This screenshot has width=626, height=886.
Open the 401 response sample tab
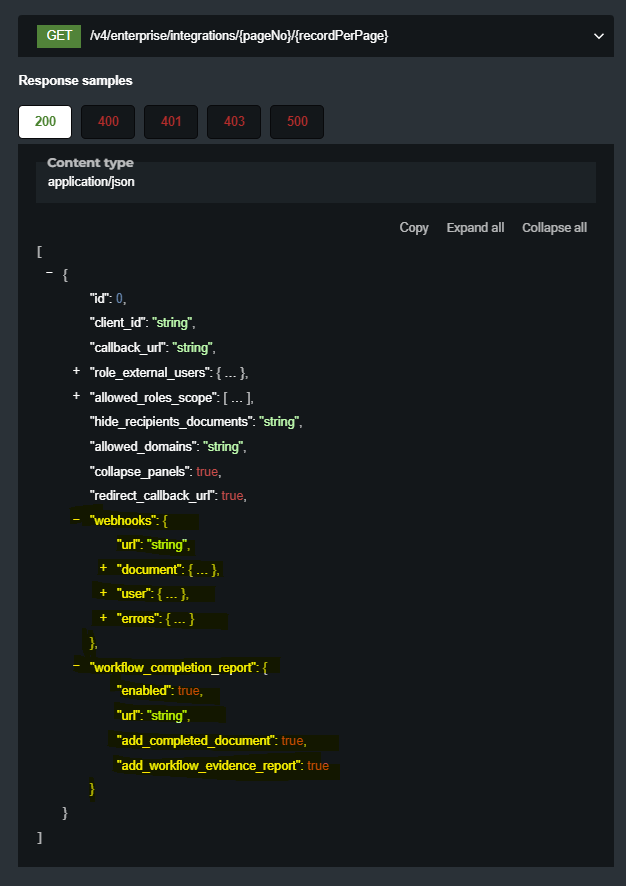click(x=171, y=122)
